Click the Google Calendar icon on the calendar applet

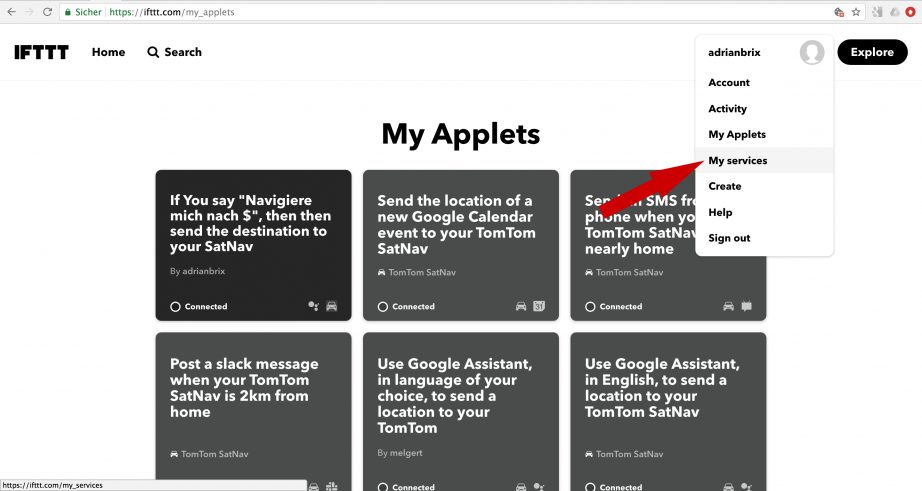[x=539, y=306]
